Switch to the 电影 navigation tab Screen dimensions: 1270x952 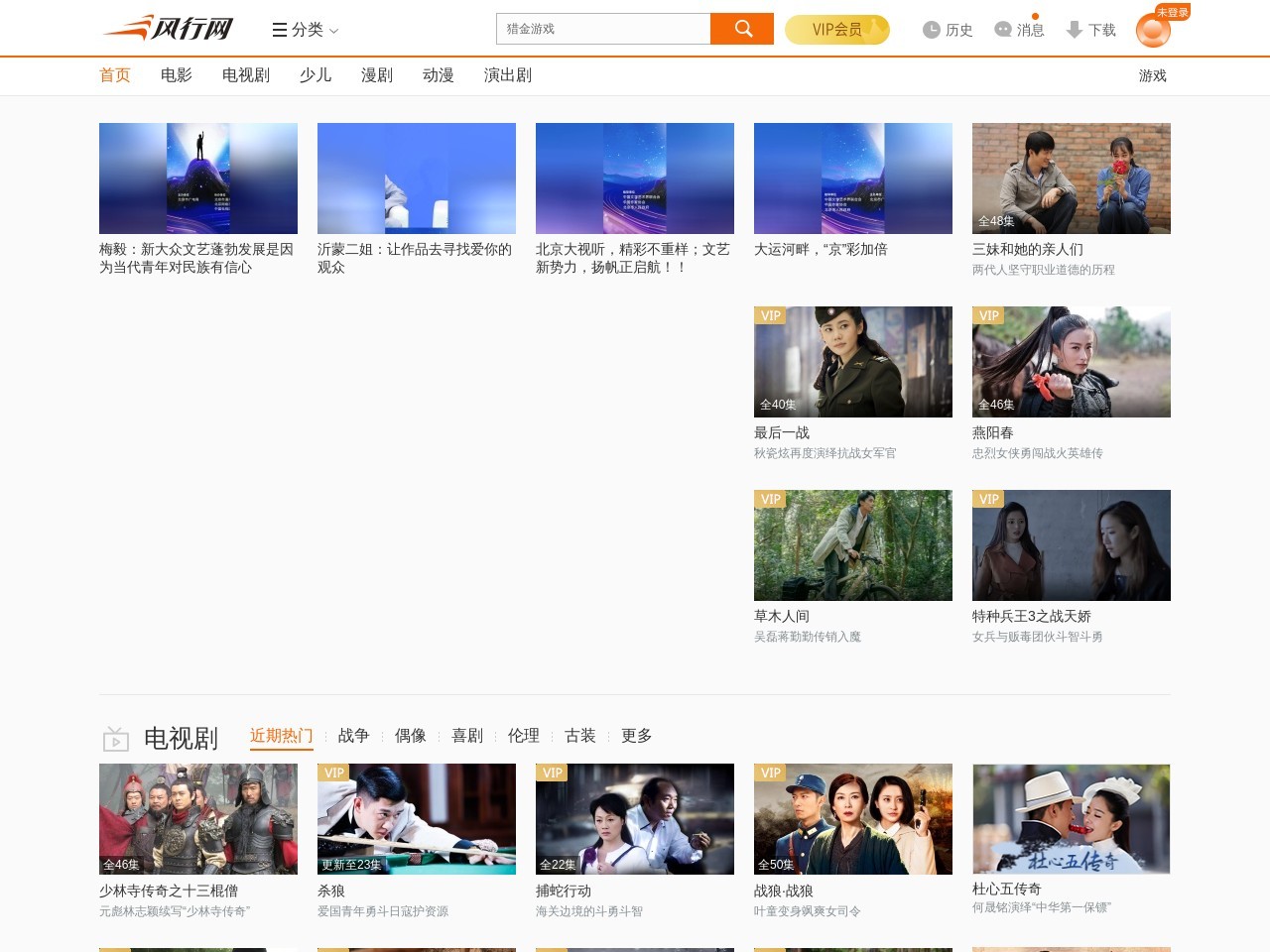(177, 75)
